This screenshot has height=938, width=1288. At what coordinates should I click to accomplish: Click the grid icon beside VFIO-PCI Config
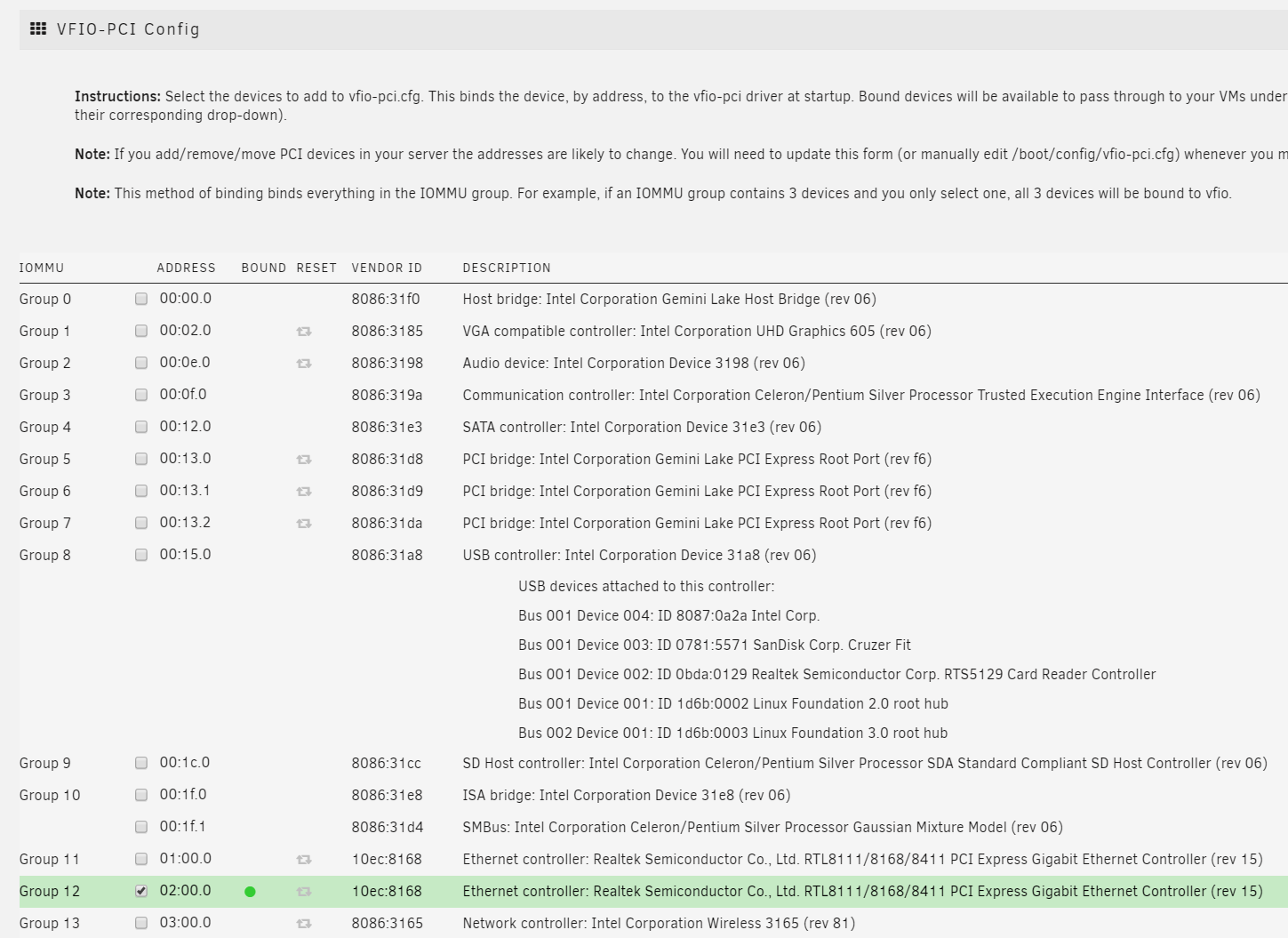(x=38, y=29)
